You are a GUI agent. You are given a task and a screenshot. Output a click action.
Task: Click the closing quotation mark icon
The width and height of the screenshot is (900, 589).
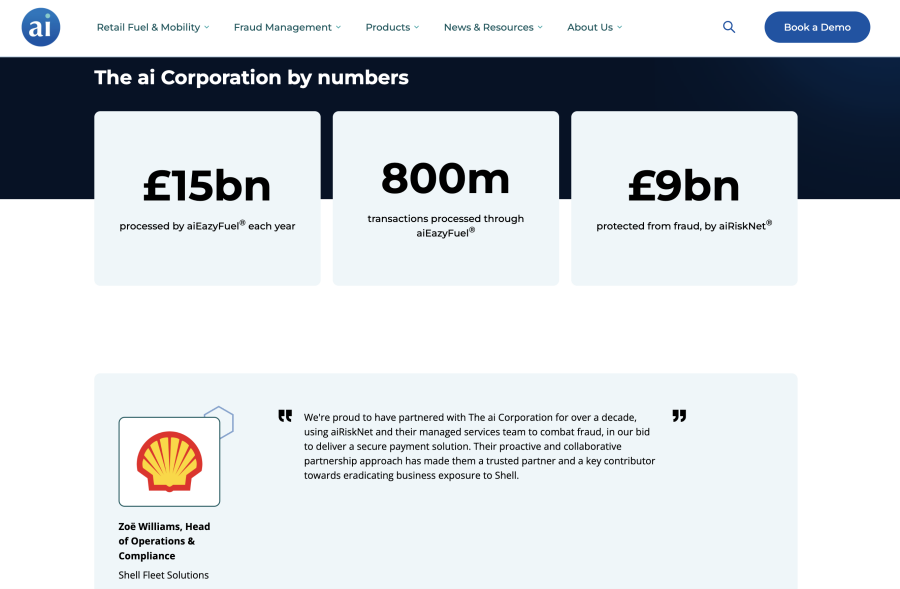pos(679,416)
